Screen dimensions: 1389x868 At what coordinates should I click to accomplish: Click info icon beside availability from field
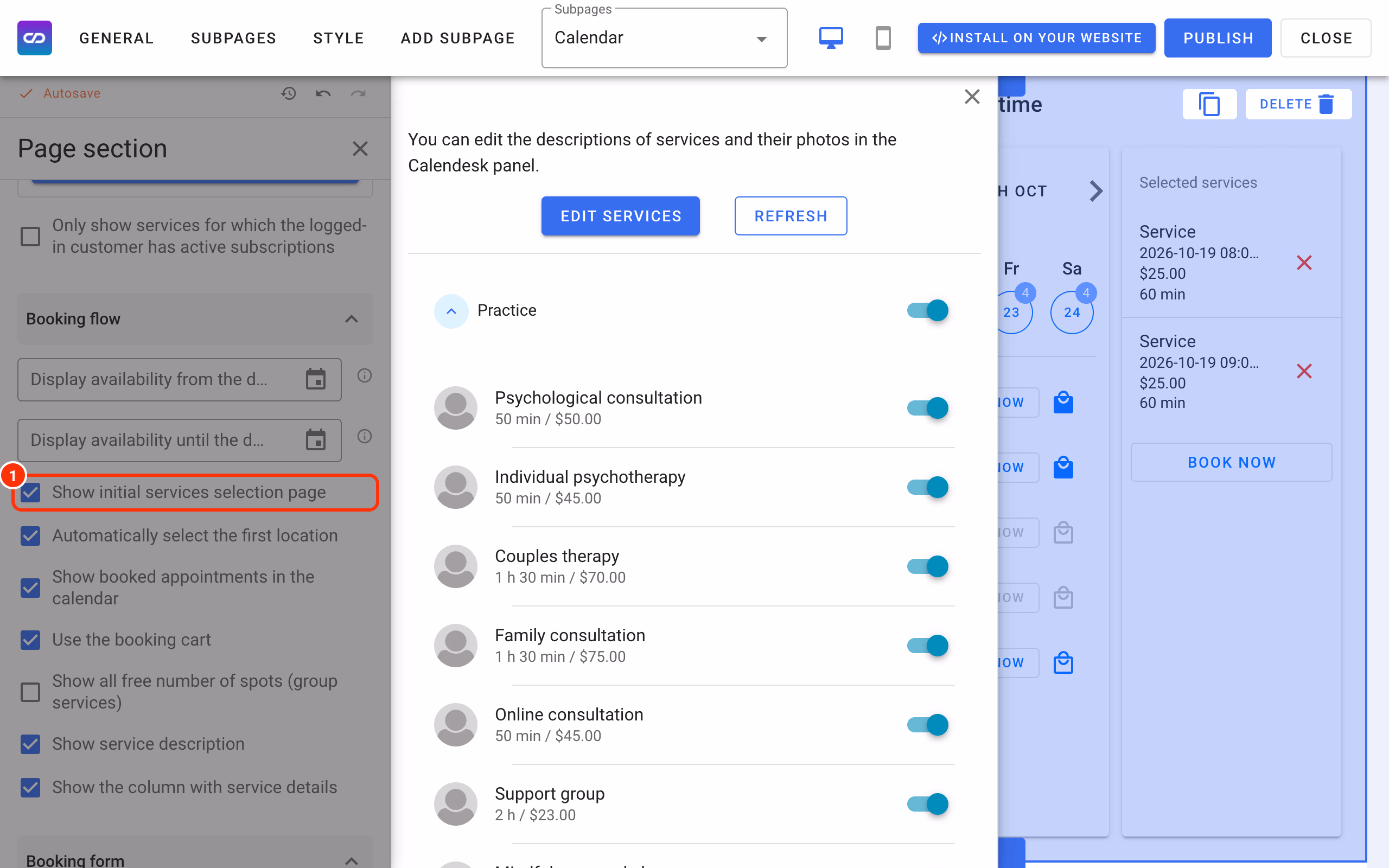[365, 376]
